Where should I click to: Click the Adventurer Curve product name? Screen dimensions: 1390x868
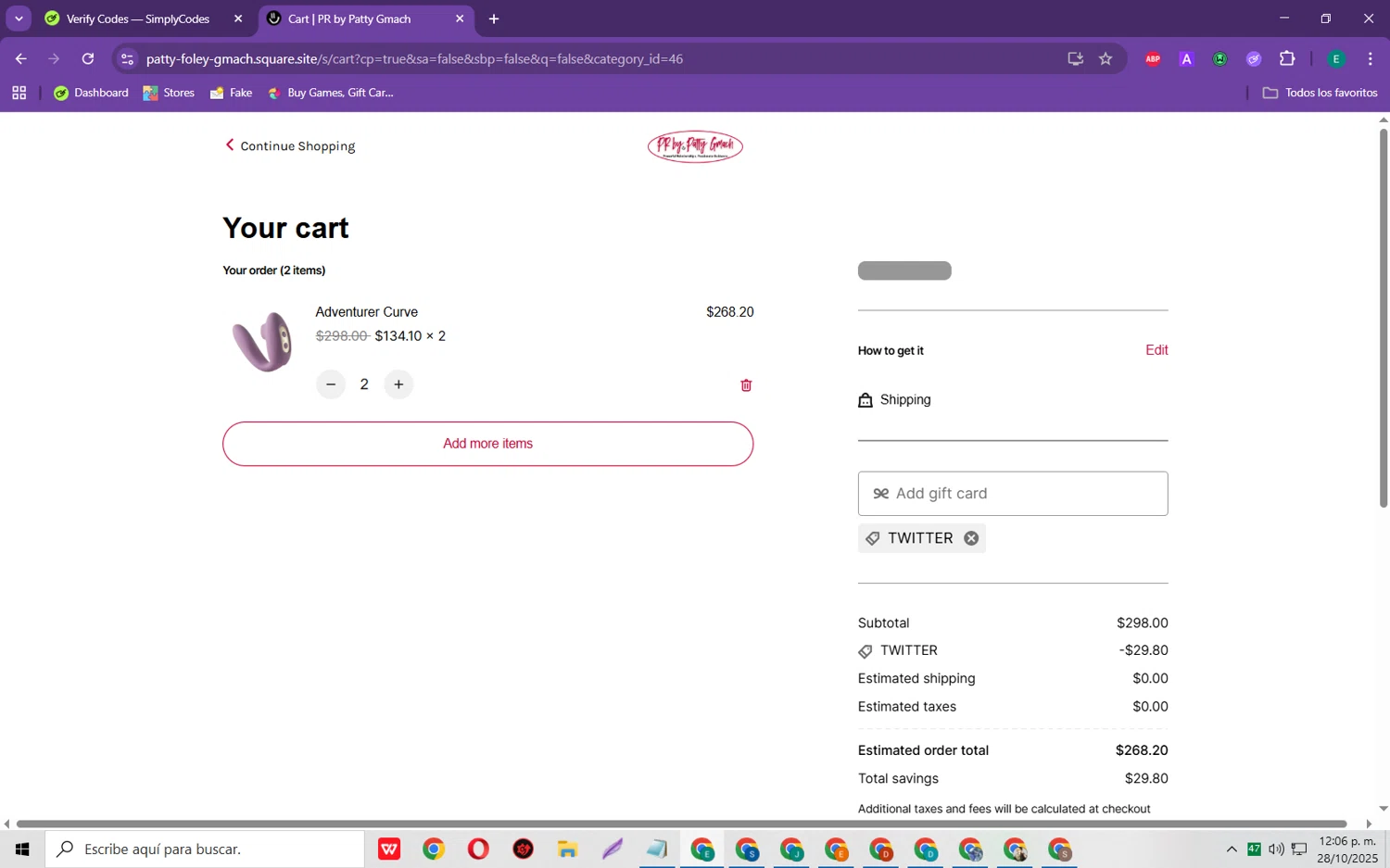[367, 312]
